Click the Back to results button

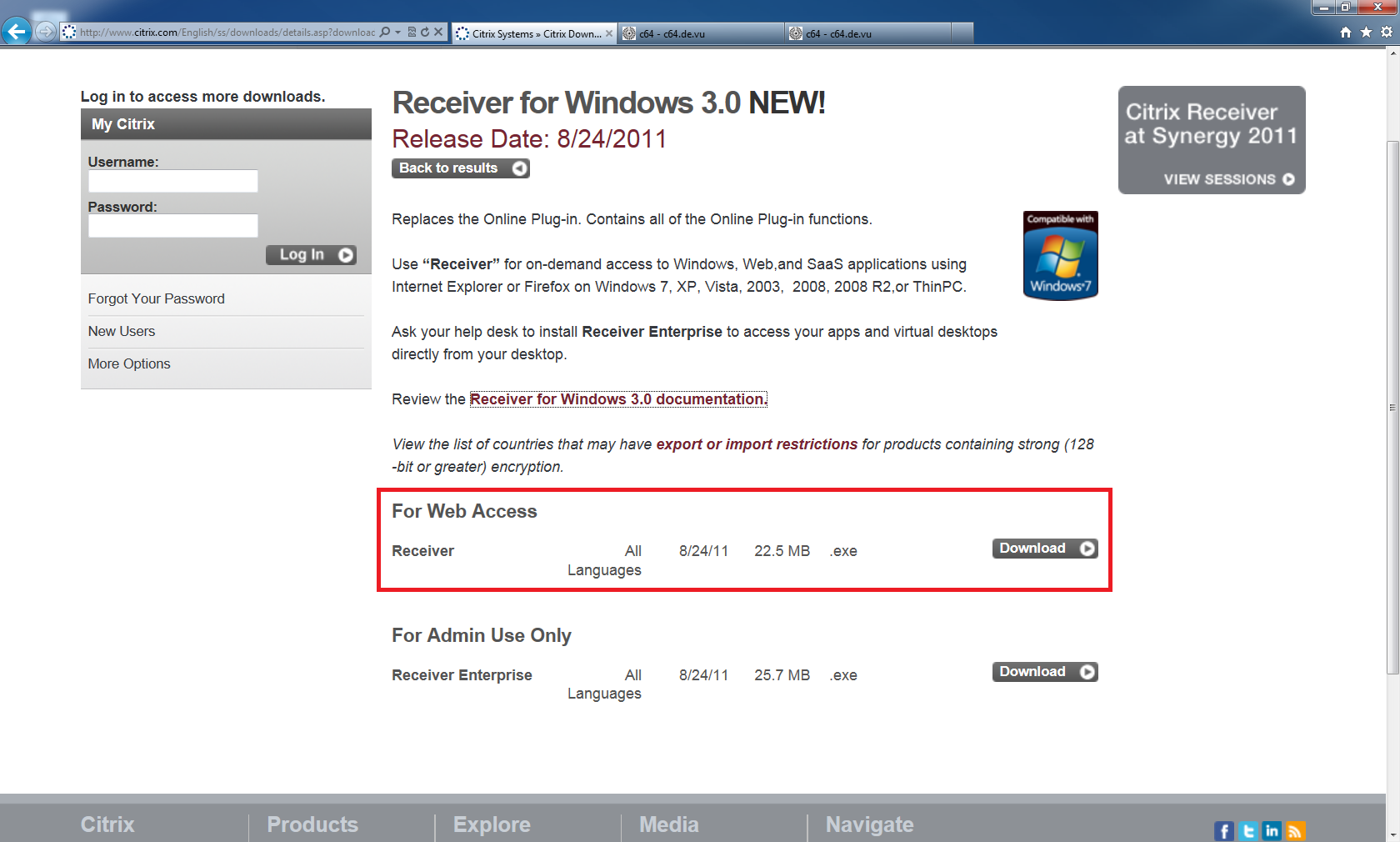460,168
